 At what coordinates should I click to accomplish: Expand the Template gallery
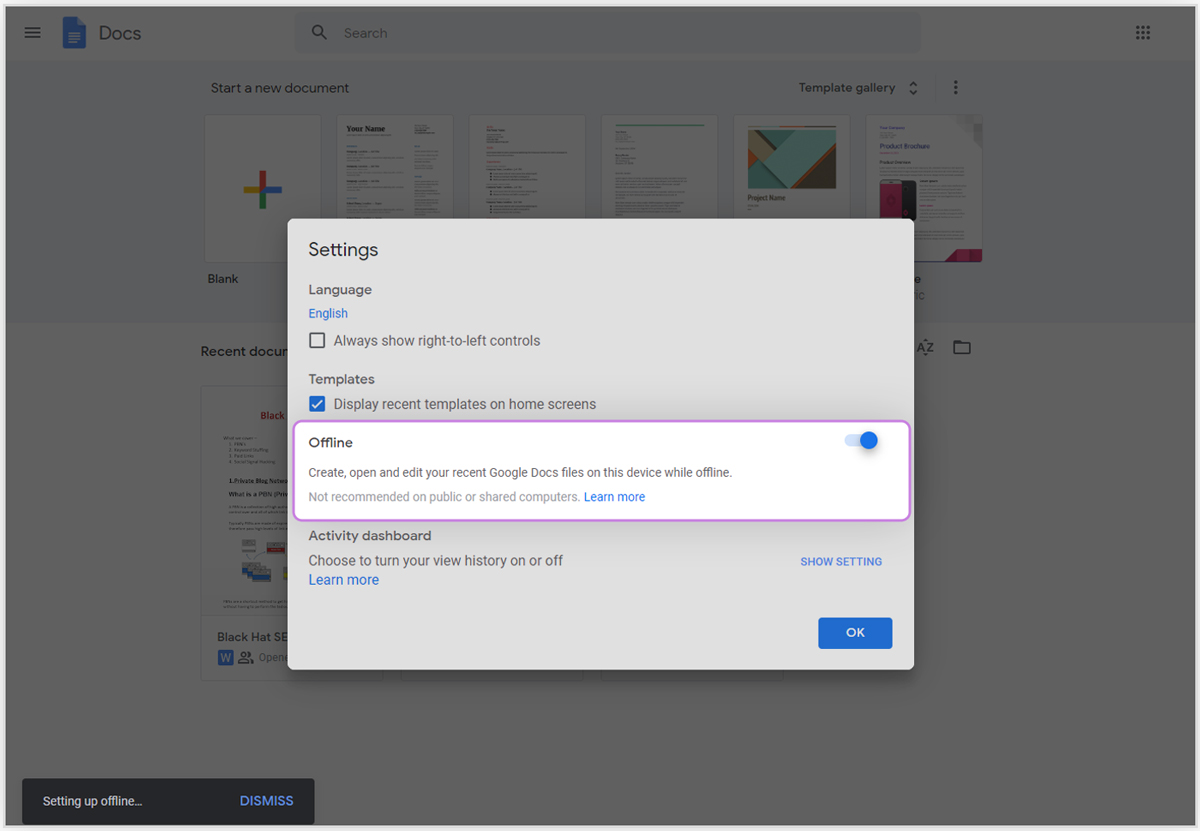click(859, 88)
